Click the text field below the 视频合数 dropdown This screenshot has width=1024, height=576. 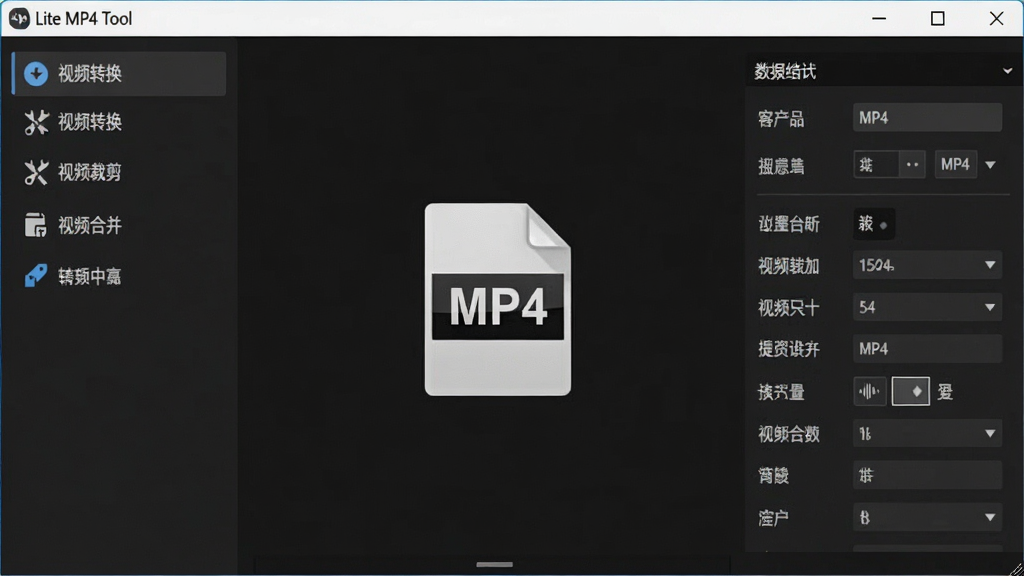pos(927,475)
